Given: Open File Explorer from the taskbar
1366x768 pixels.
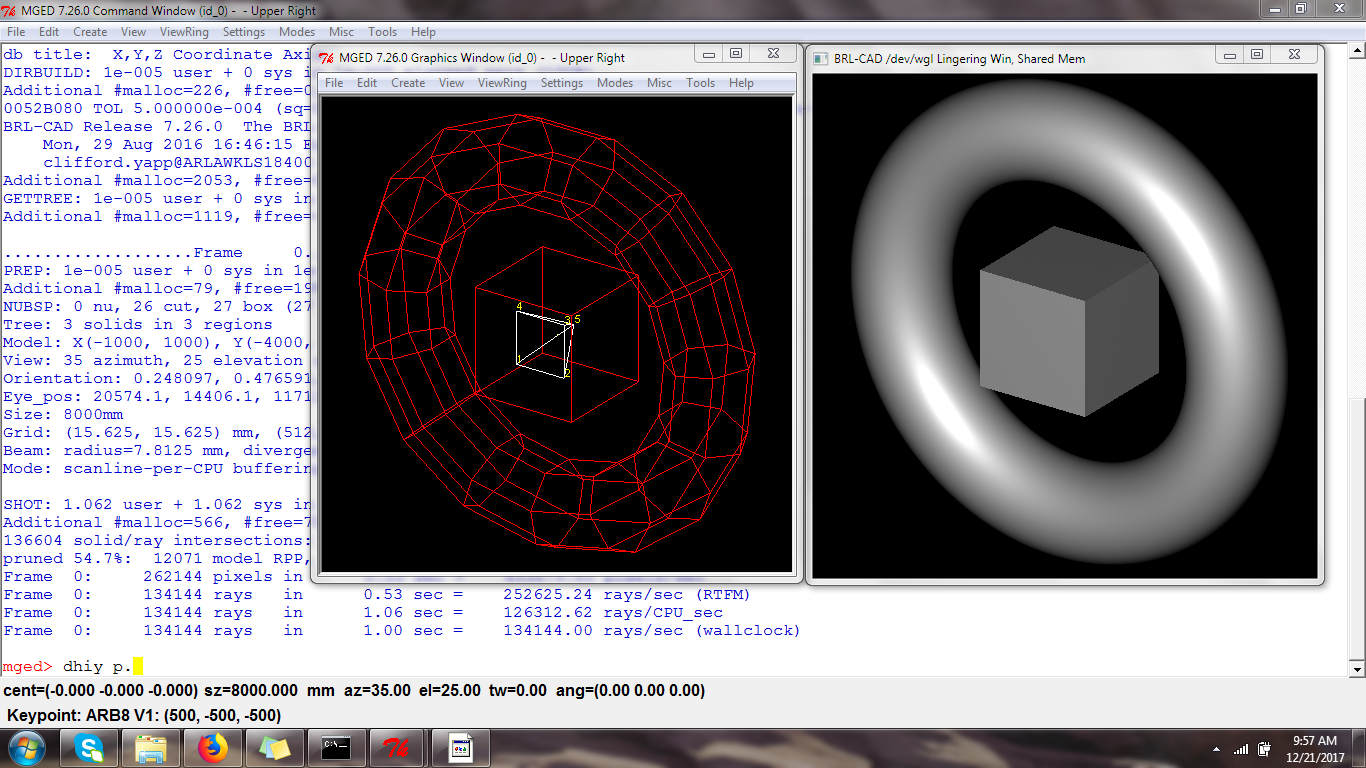Looking at the screenshot, I should 151,747.
